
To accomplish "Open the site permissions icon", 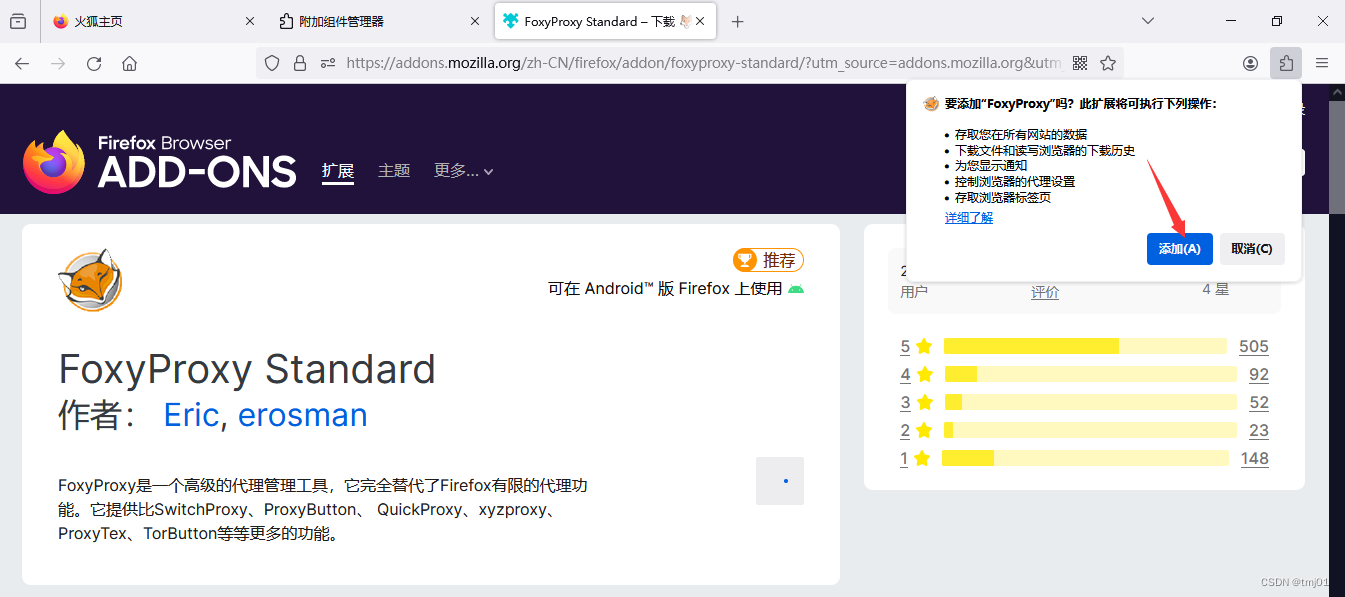I will (327, 63).
